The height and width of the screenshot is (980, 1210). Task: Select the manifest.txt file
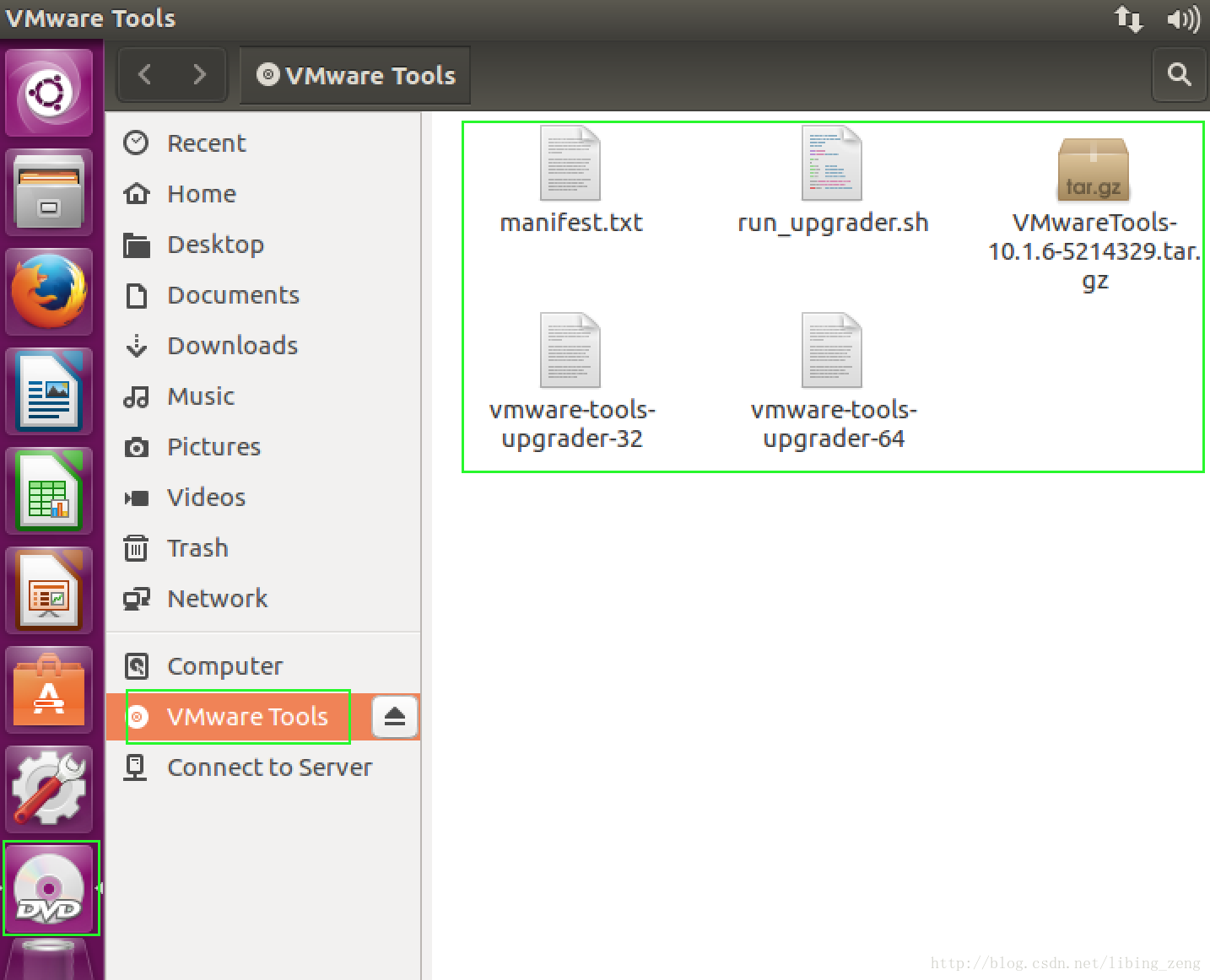[x=571, y=180]
